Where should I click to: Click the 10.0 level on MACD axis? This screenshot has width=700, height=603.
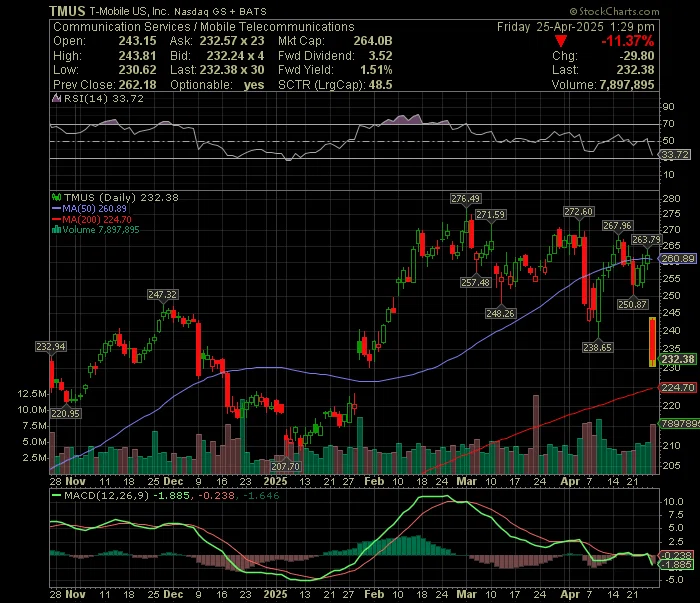[674, 502]
